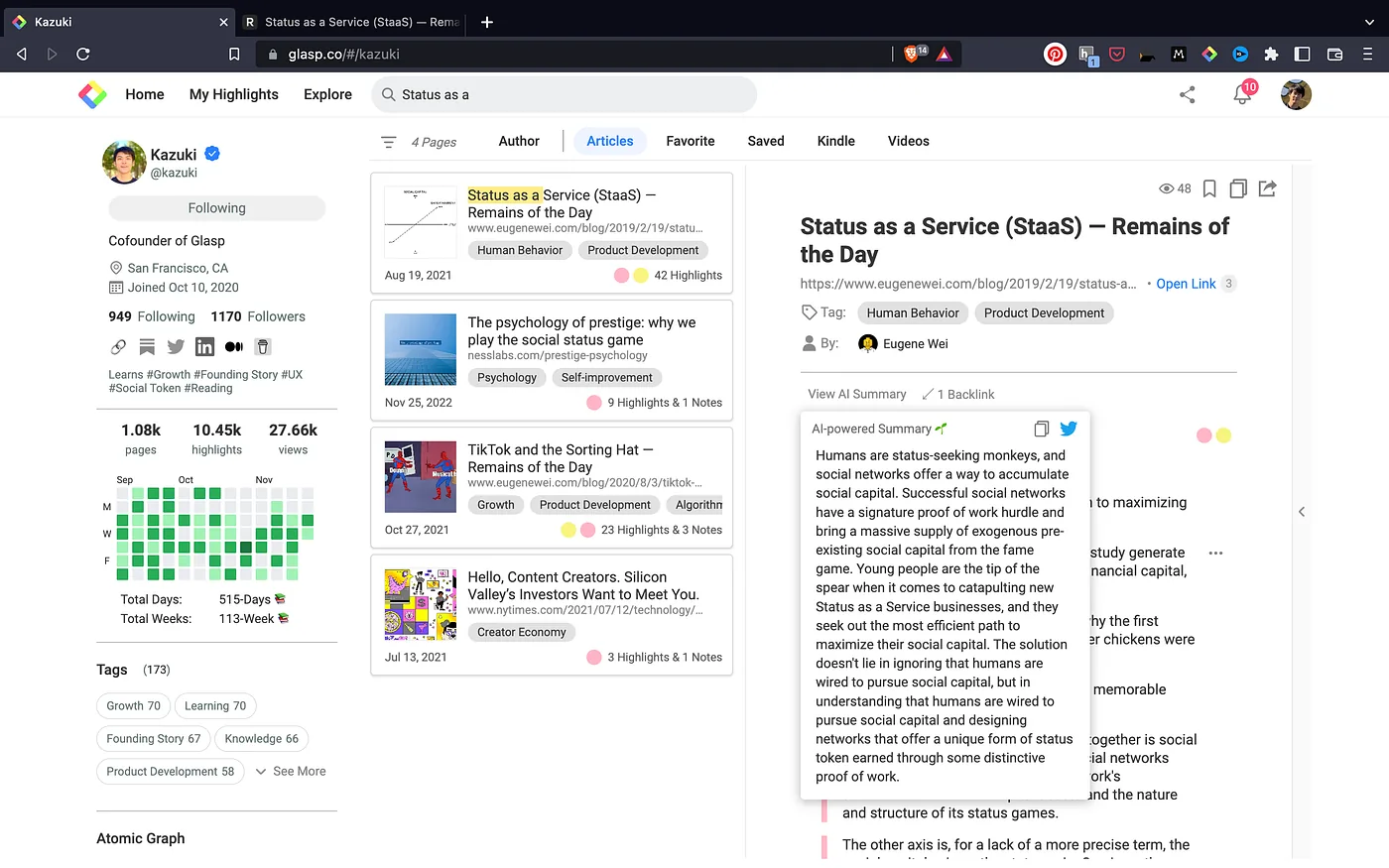
Task: Open a new browser tab with plus
Action: point(487,22)
